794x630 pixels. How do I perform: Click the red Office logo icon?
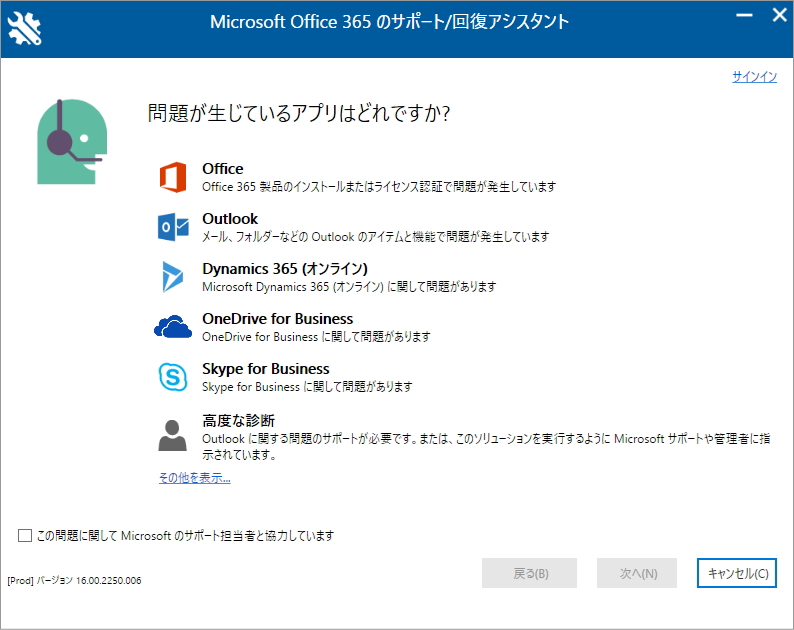click(x=173, y=177)
